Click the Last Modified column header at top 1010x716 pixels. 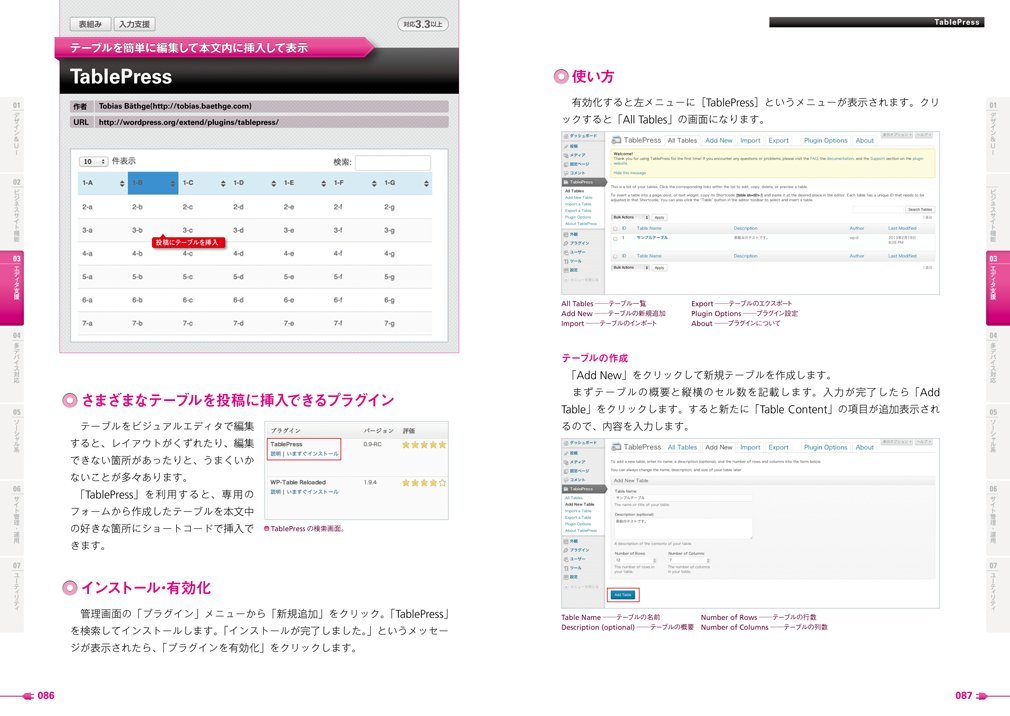point(902,229)
